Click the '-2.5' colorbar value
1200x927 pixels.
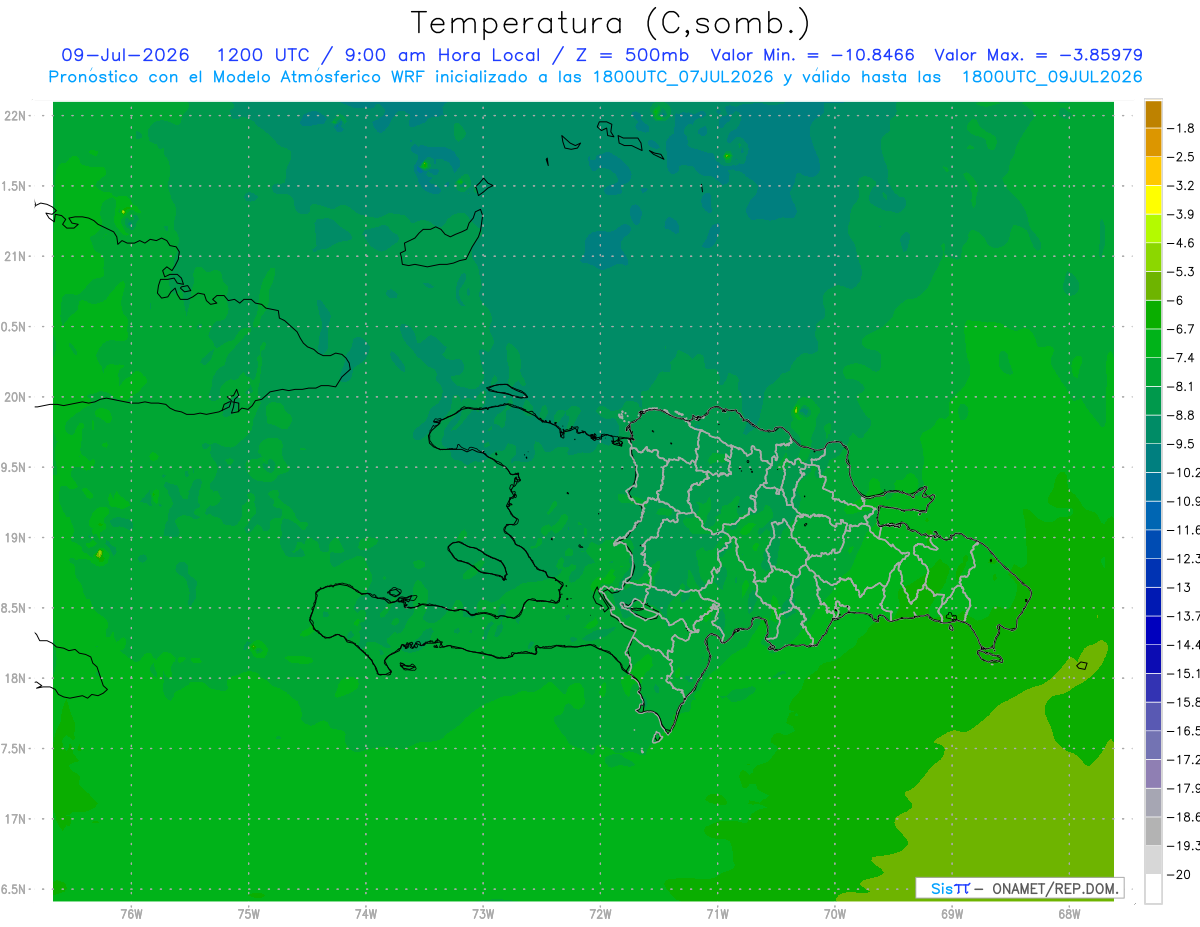[x=1181, y=157]
